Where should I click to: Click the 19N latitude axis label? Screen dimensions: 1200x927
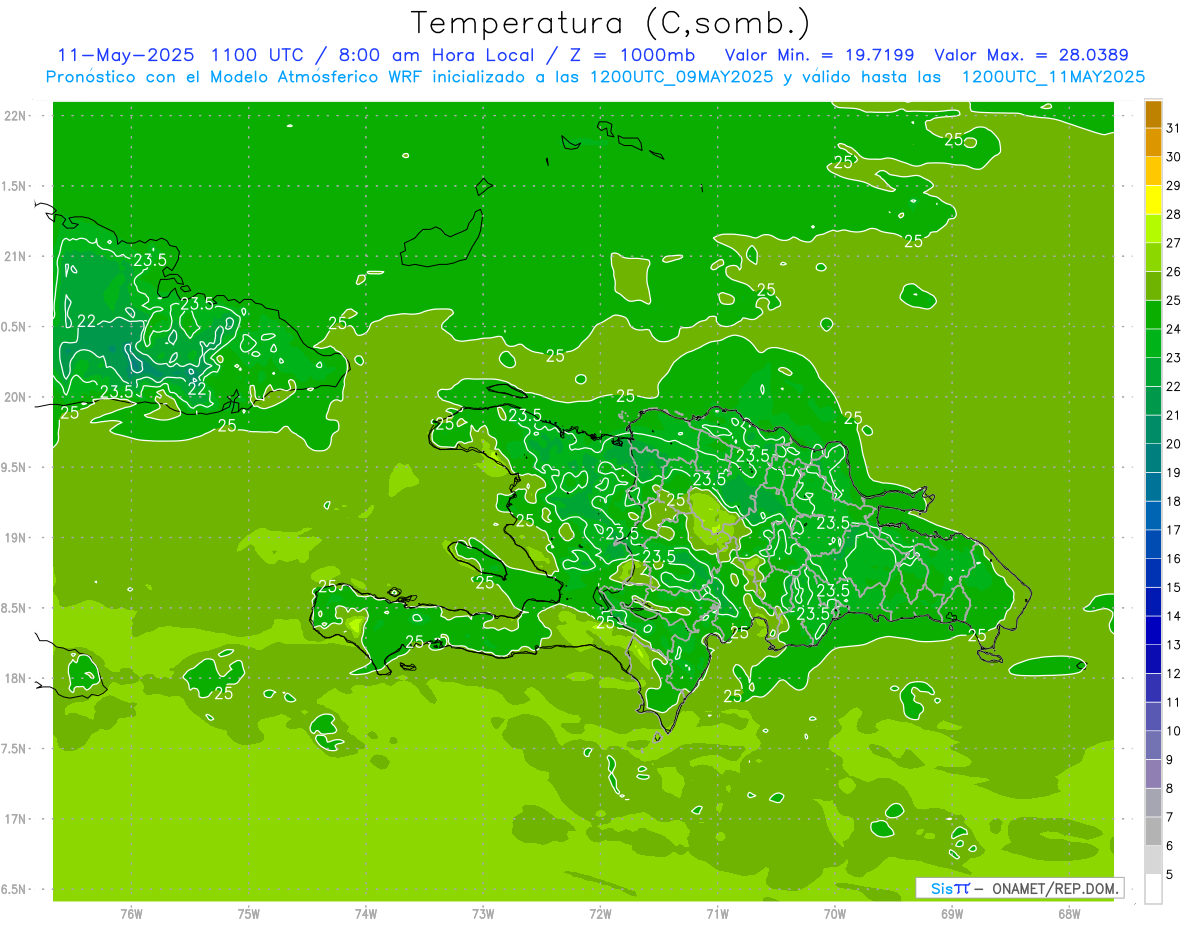tap(17, 538)
